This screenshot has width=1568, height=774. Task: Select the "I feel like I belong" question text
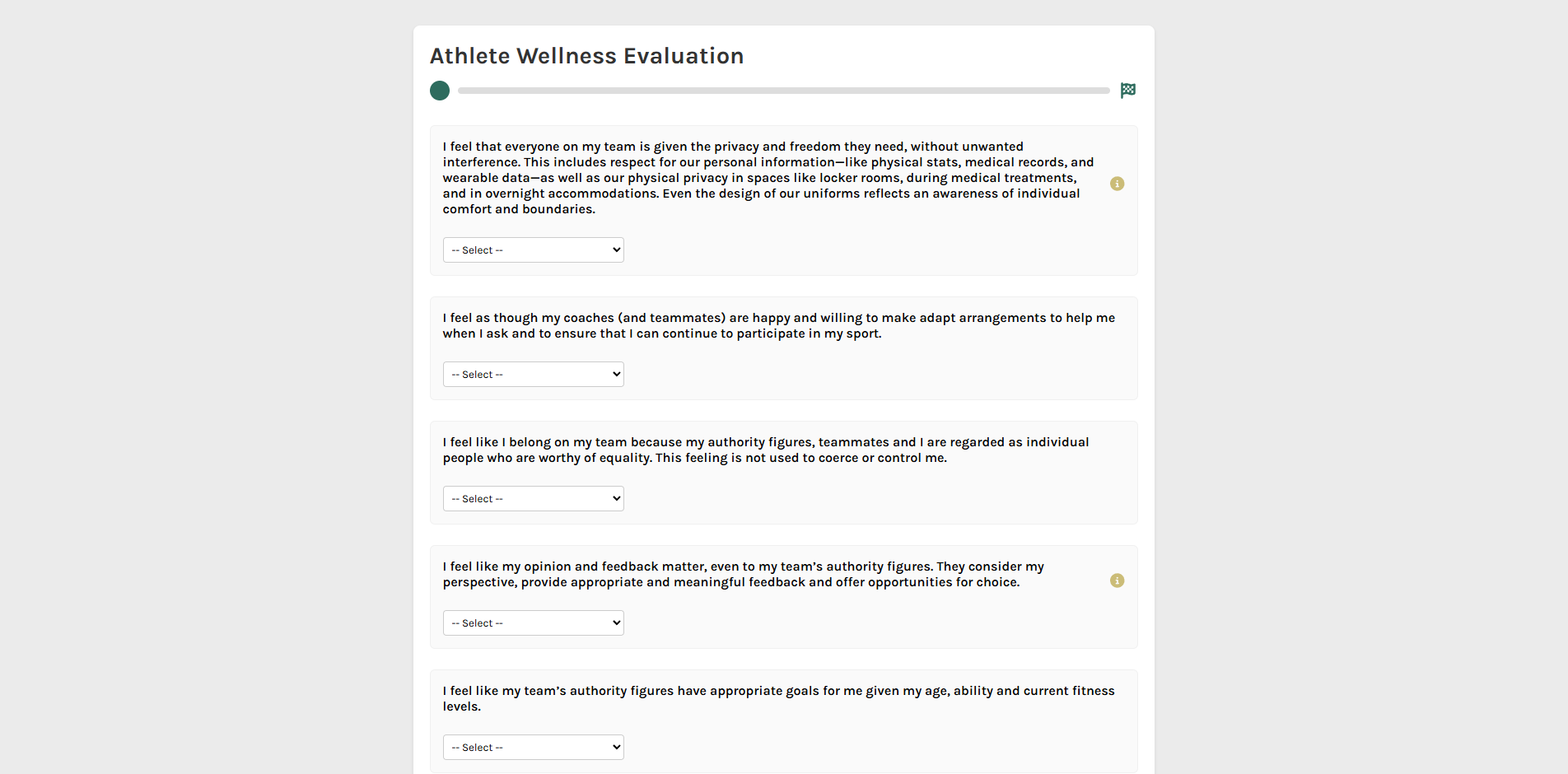pos(766,450)
